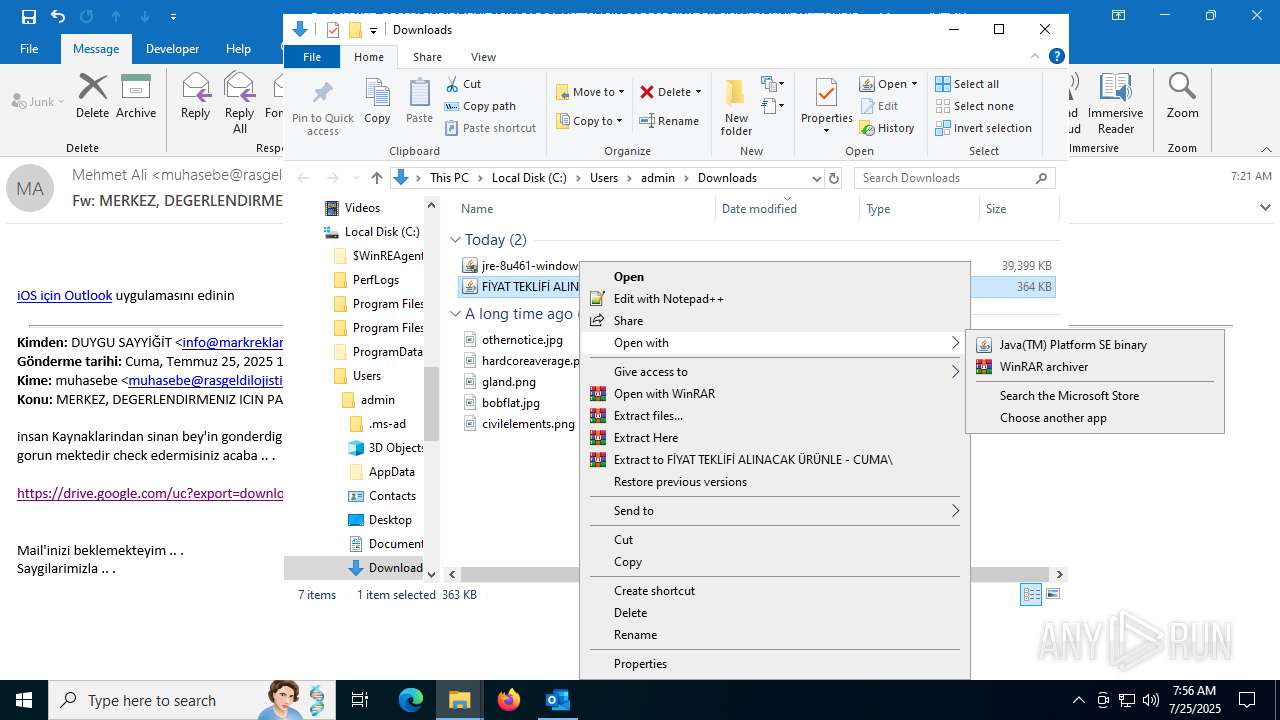Click Cut in the Clipboard group

point(463,84)
